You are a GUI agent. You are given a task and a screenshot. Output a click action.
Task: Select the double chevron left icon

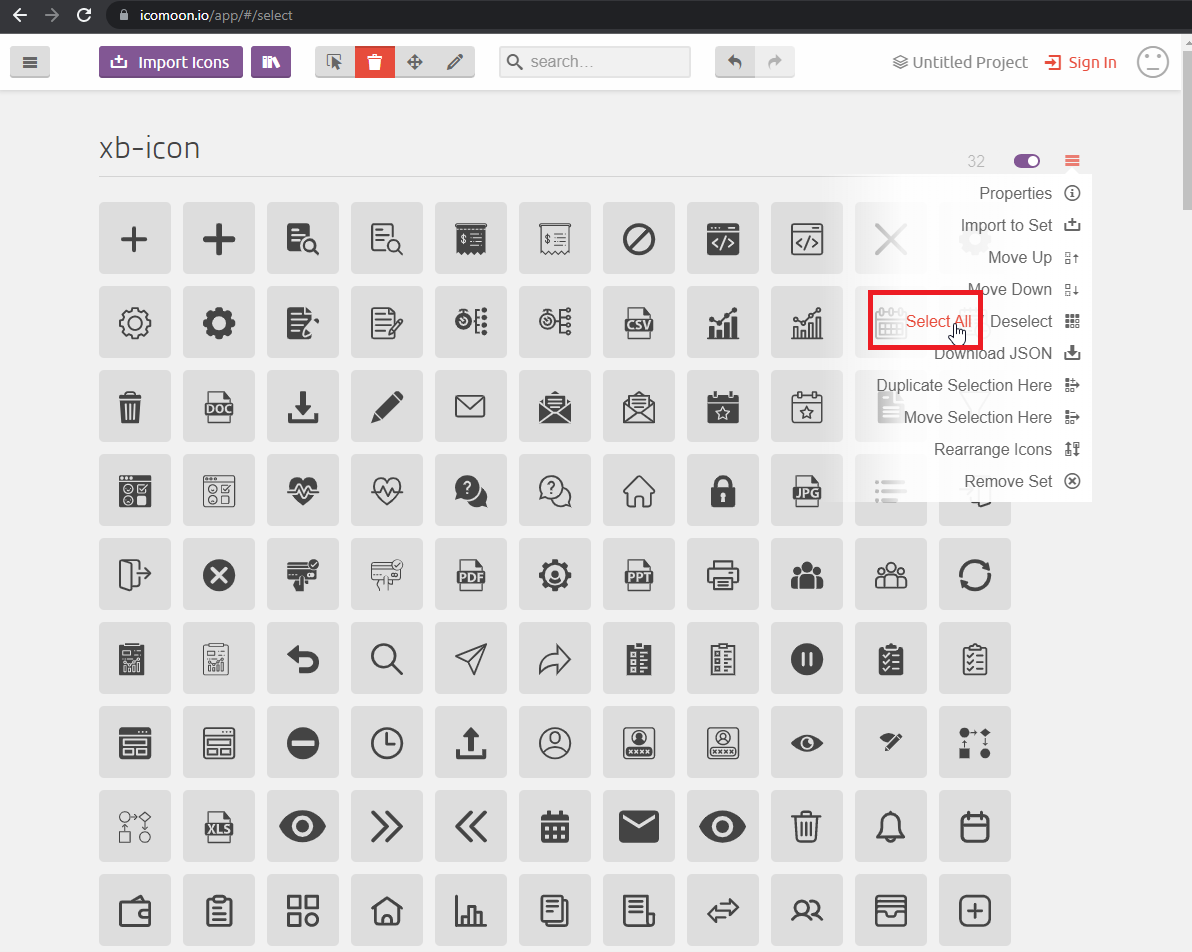(471, 826)
